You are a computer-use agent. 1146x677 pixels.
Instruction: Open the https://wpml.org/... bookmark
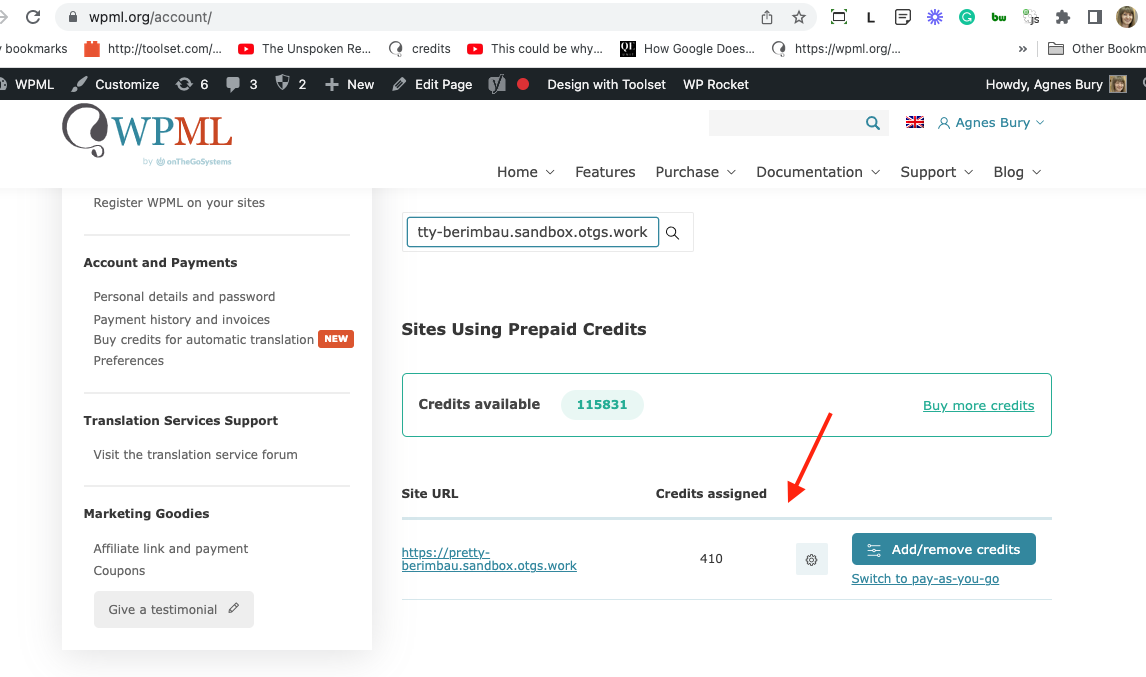click(x=836, y=49)
